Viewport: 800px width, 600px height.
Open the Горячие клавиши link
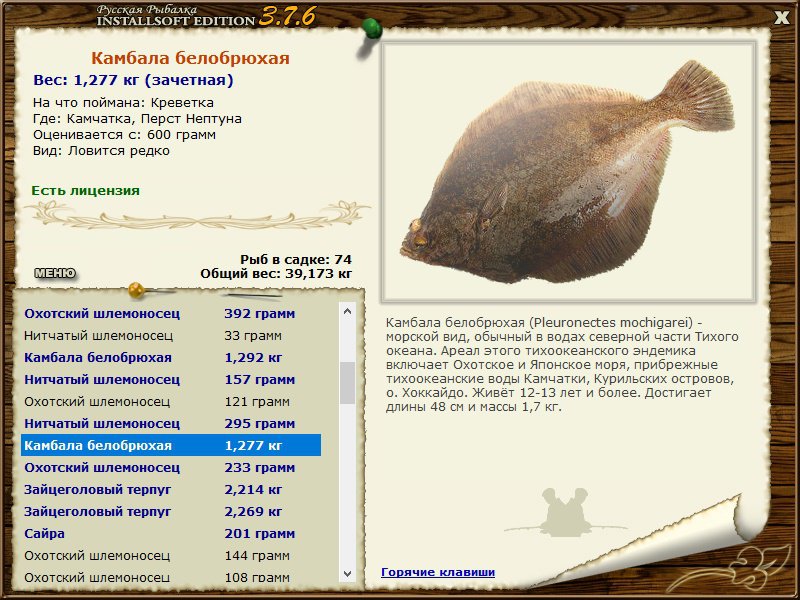[x=437, y=572]
